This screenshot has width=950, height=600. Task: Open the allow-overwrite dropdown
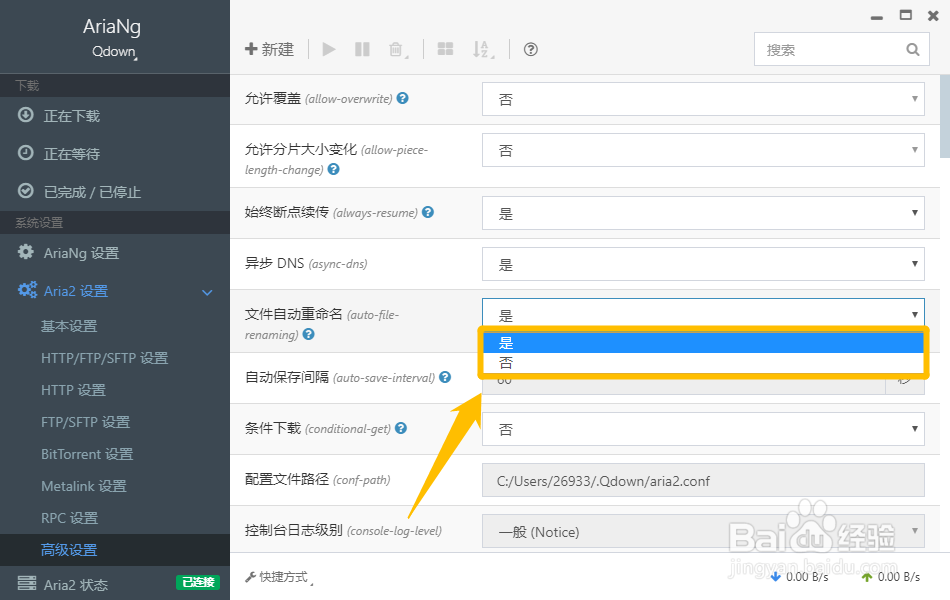703,99
